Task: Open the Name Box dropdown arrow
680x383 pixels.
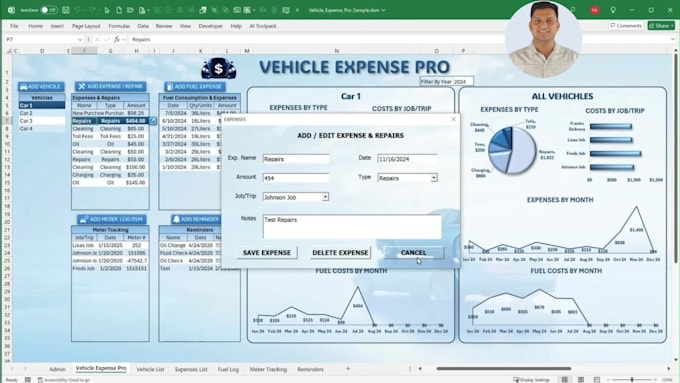Action: (80, 39)
